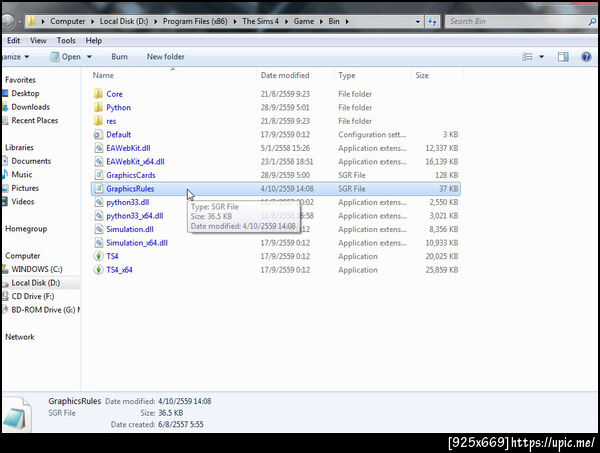Select Desktop in Favorites
Image resolution: width=600 pixels, height=453 pixels.
point(25,93)
